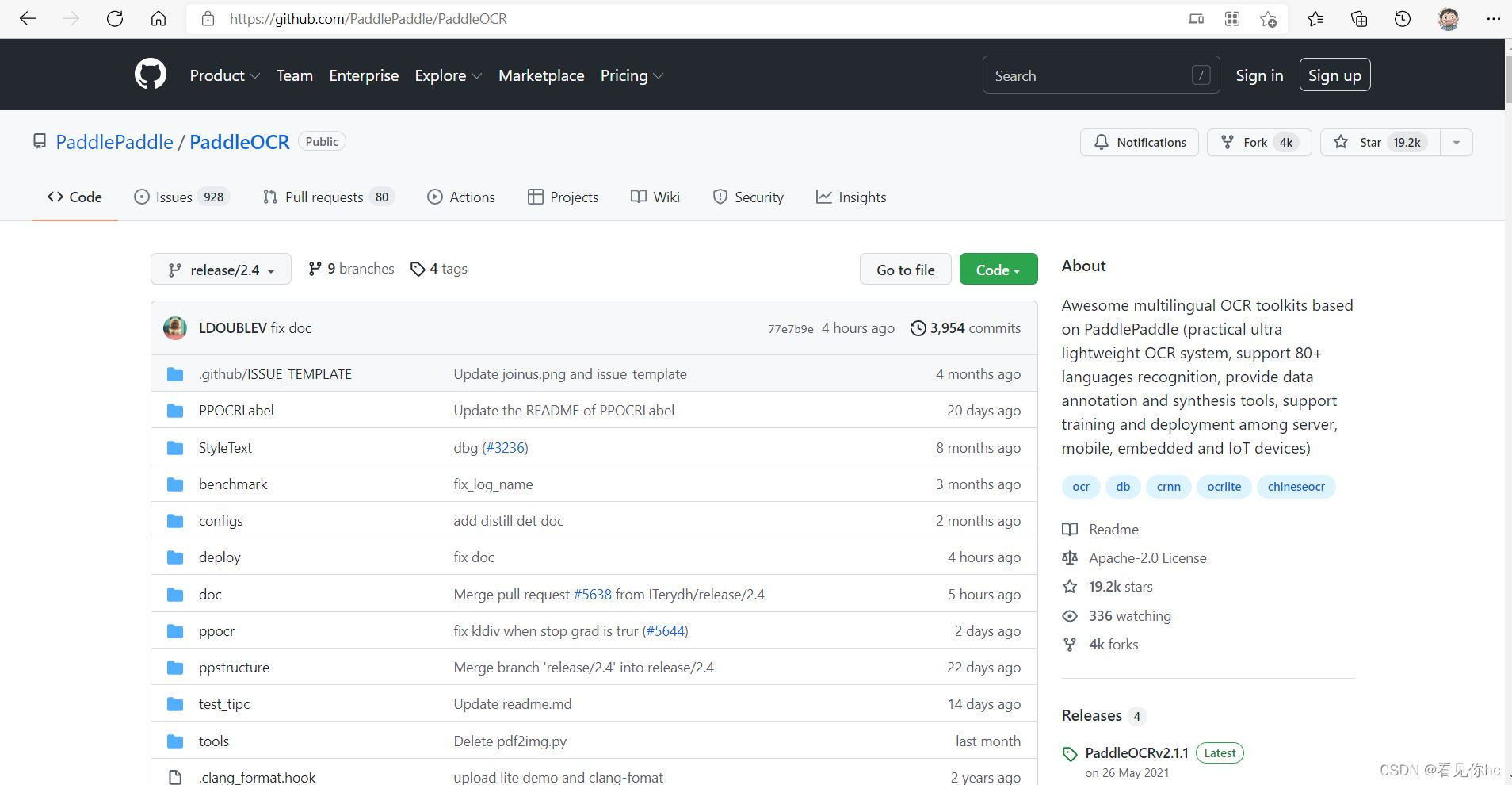Click the Sign up button

[x=1334, y=75]
